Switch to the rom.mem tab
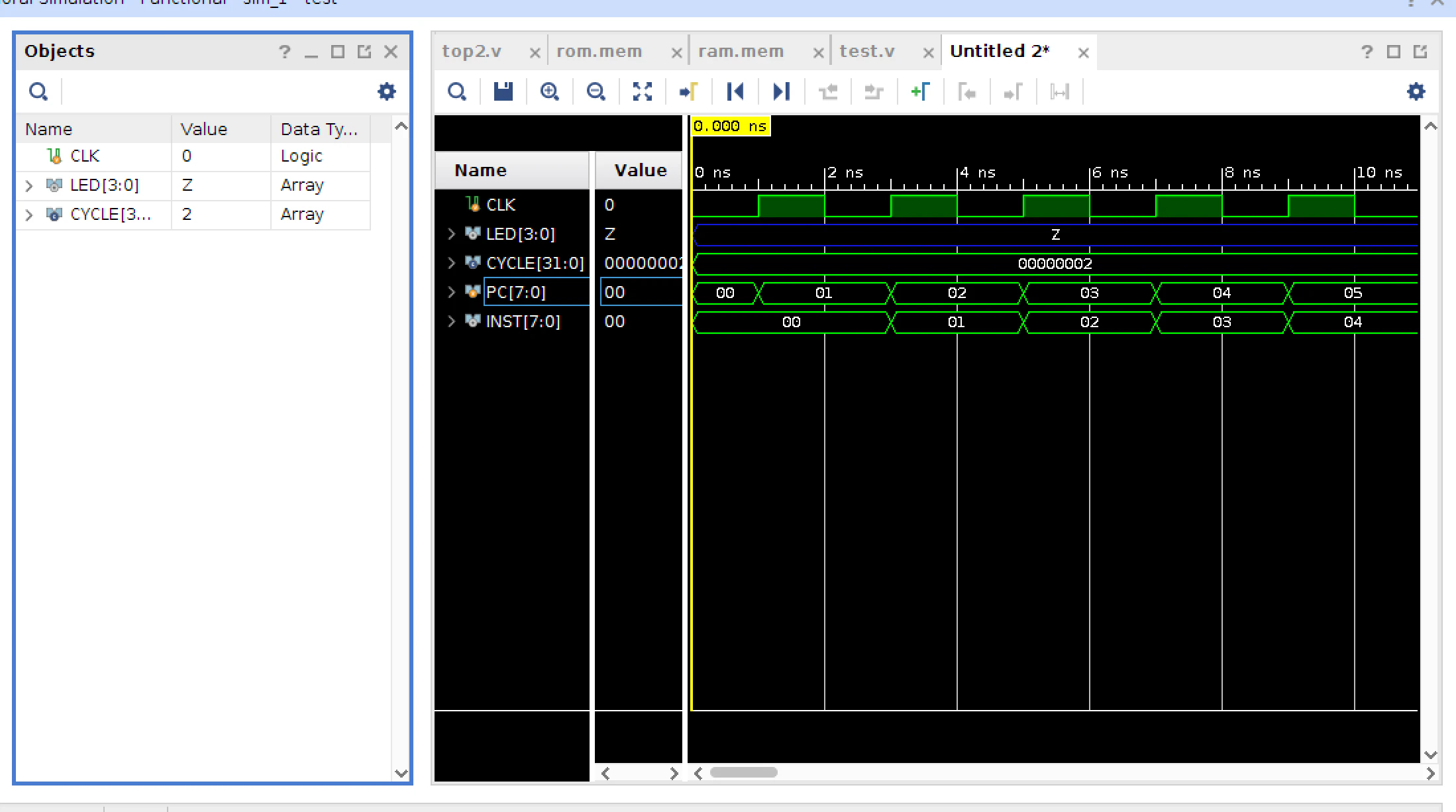1456x812 pixels. (x=599, y=52)
